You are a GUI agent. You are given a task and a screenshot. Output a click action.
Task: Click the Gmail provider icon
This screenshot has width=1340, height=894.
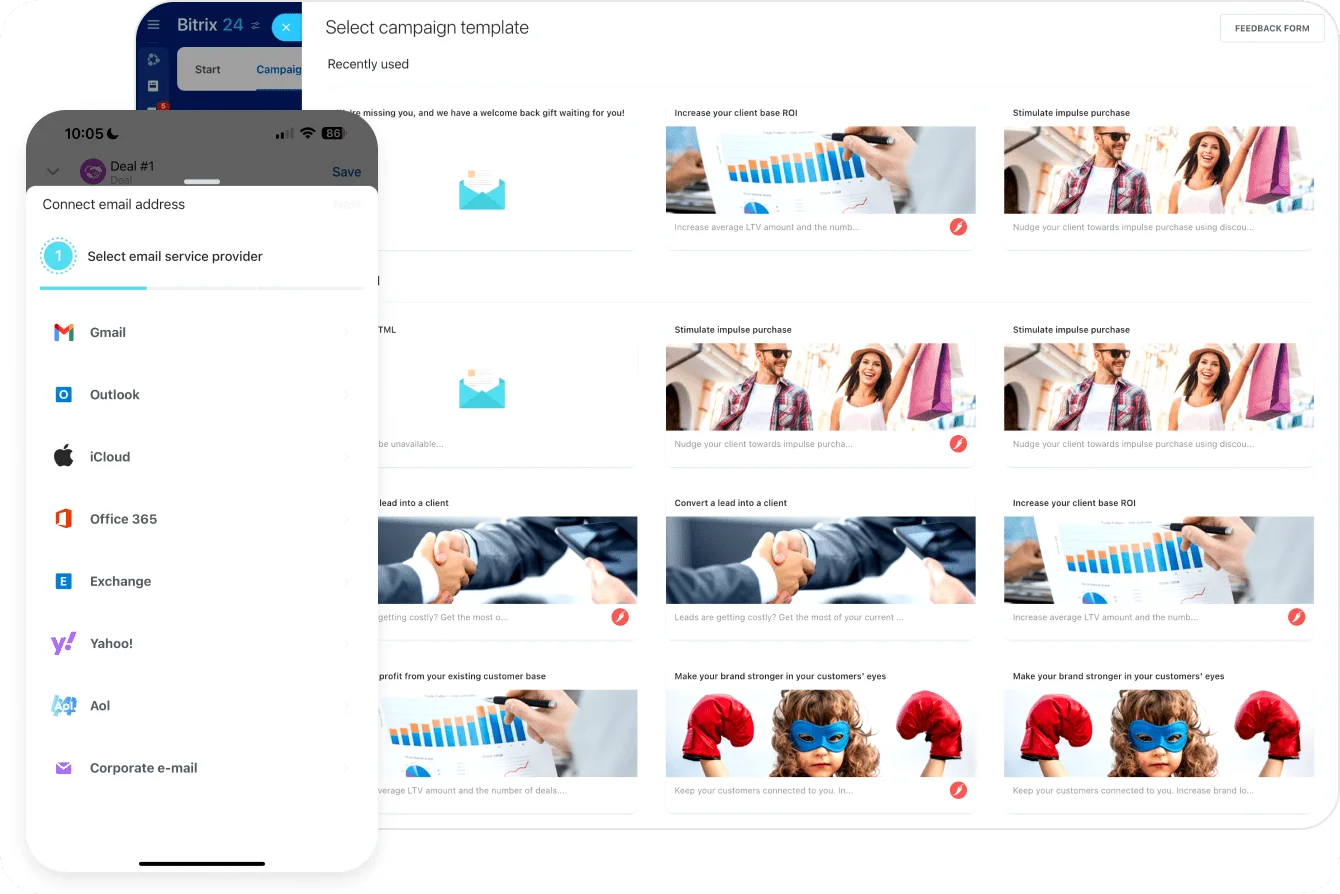coord(64,333)
